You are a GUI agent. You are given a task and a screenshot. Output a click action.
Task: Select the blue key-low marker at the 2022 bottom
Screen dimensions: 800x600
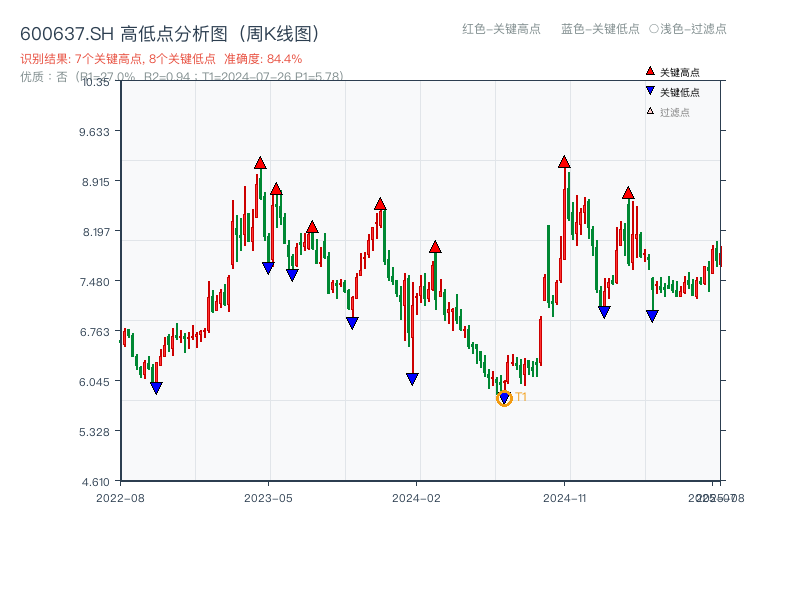156,386
